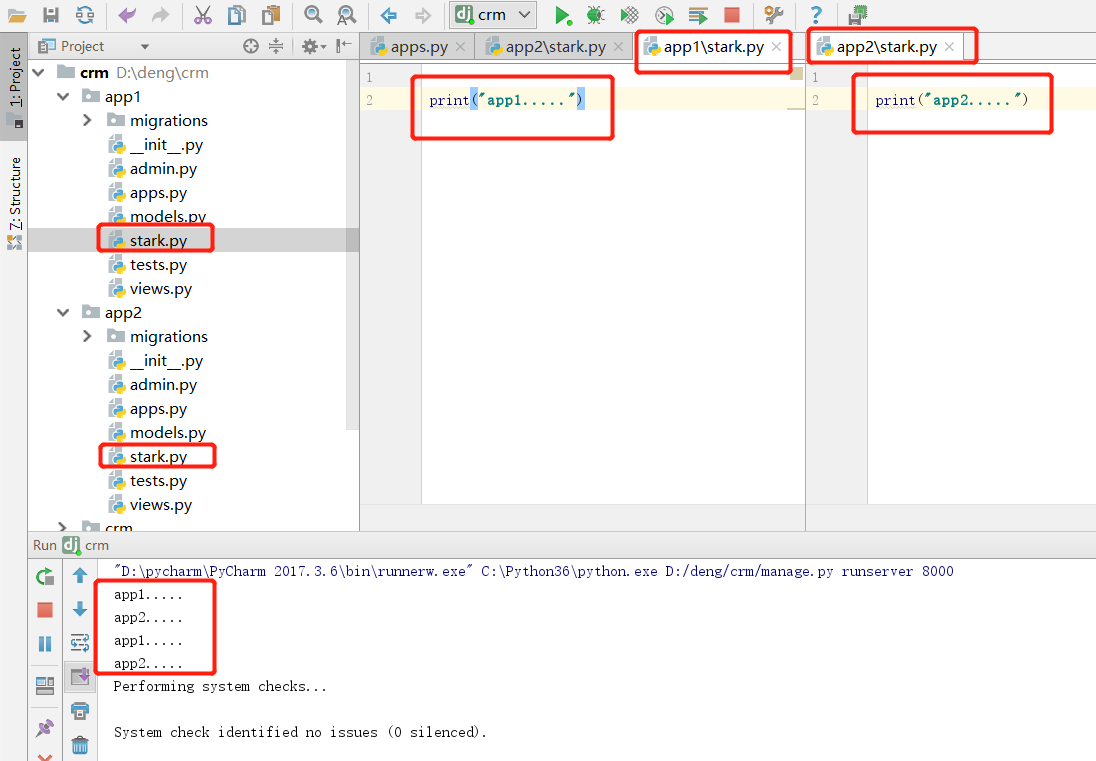Screen dimensions: 1096x761
Task: Click the Open folder toolbar icon
Action: point(17,15)
